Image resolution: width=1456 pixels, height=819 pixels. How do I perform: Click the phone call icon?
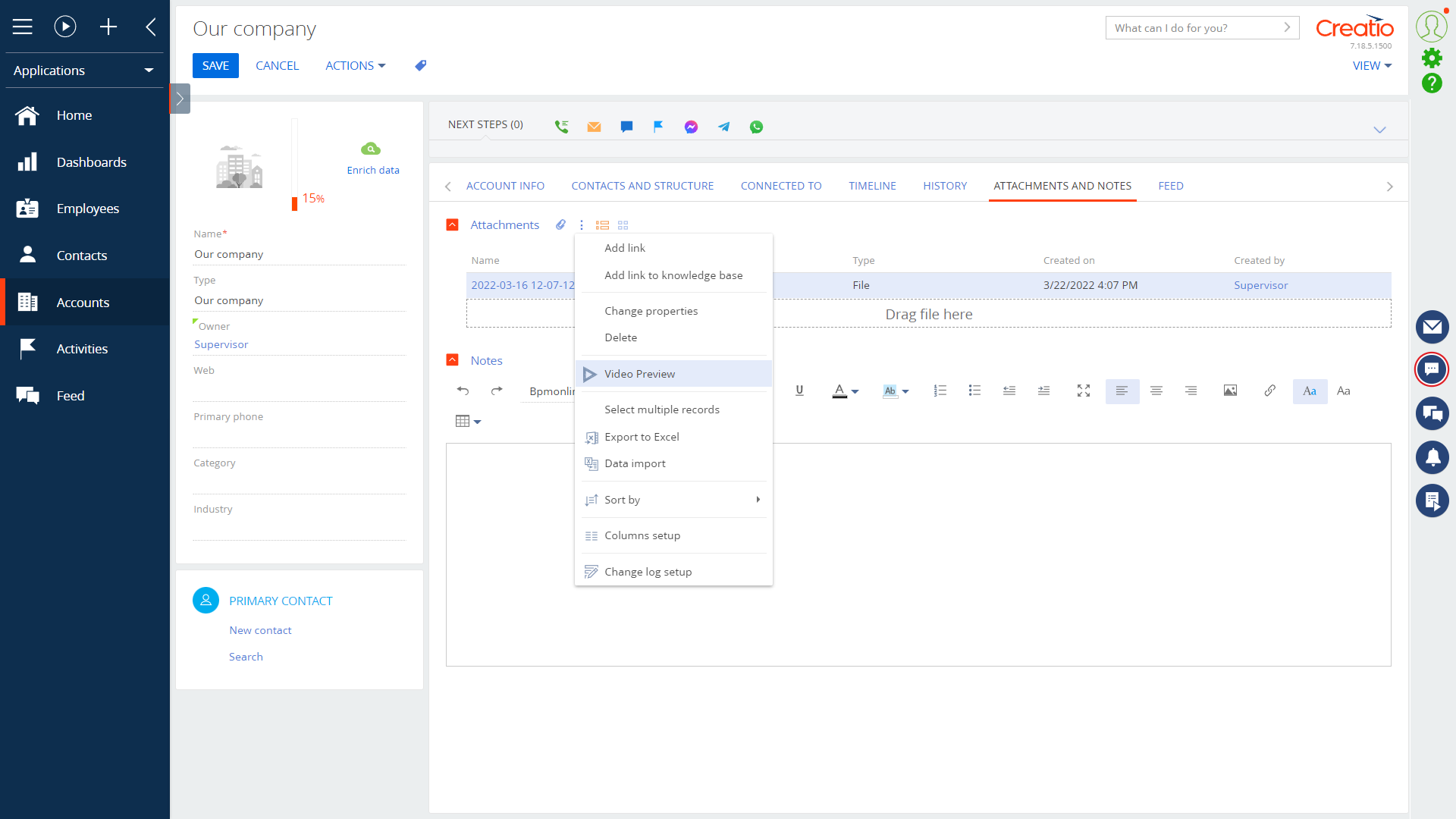tap(561, 127)
